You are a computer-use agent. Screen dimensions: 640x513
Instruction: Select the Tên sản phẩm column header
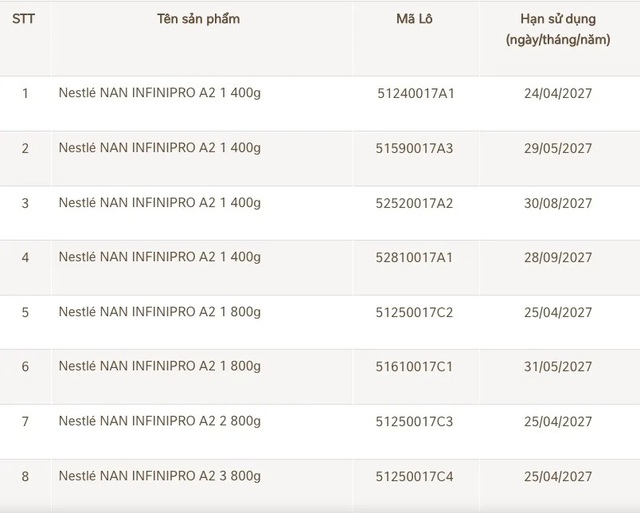(198, 19)
